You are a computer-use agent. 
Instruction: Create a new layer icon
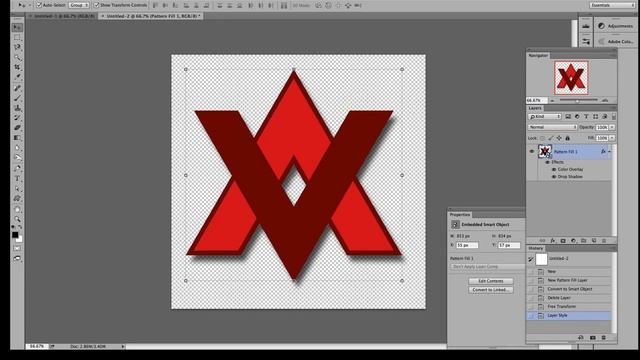594,241
